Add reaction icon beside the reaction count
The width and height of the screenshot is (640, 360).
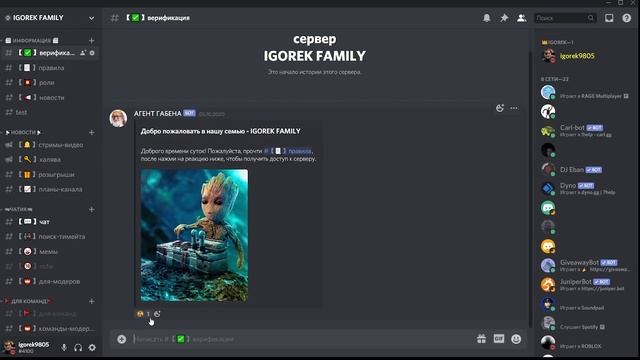pos(157,314)
